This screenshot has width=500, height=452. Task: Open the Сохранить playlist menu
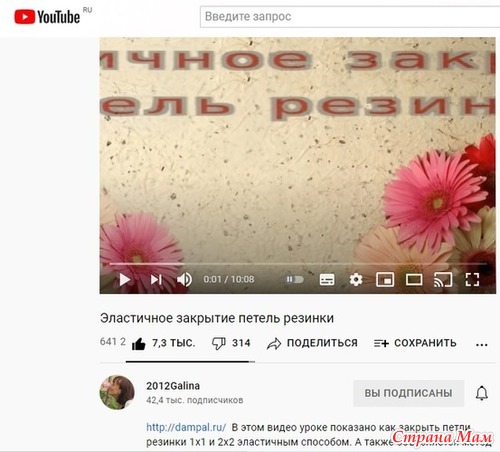coord(415,343)
